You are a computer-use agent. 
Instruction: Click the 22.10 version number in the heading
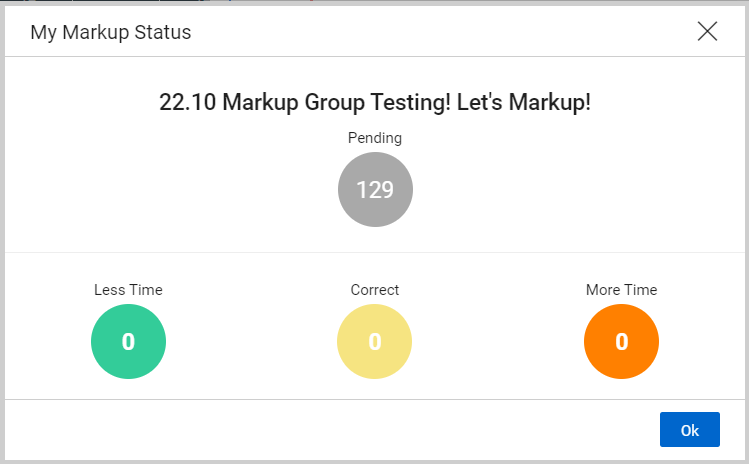tap(188, 102)
